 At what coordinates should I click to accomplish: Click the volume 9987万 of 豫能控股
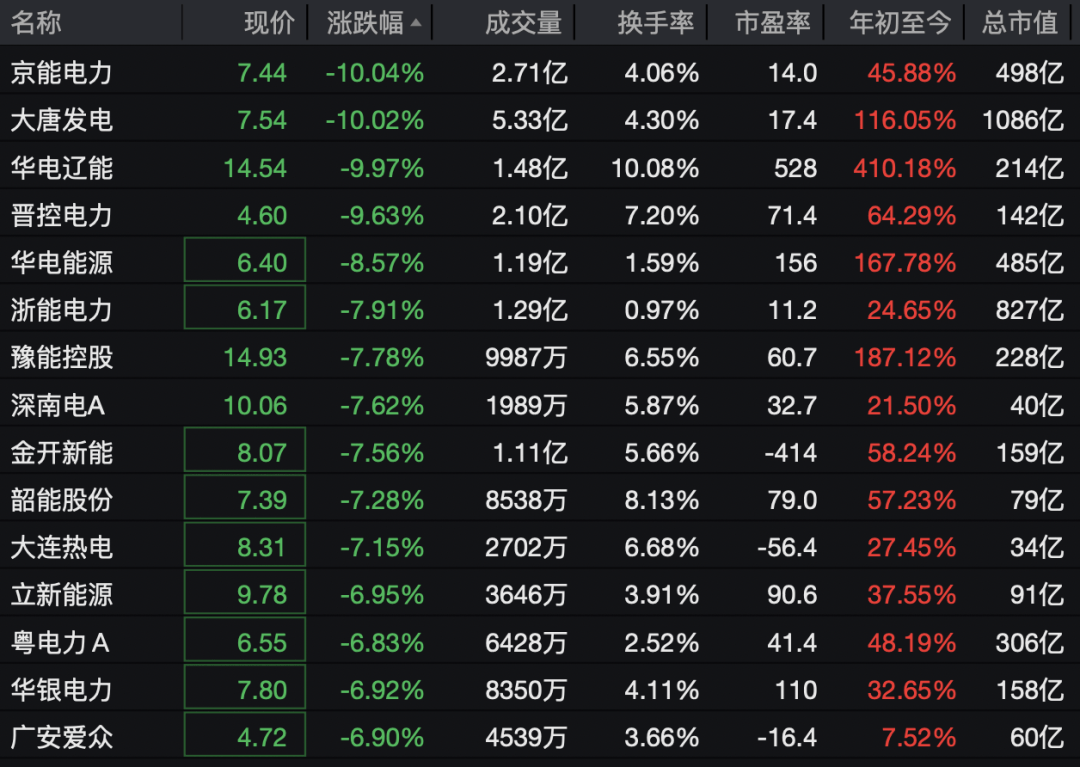[x=526, y=358]
